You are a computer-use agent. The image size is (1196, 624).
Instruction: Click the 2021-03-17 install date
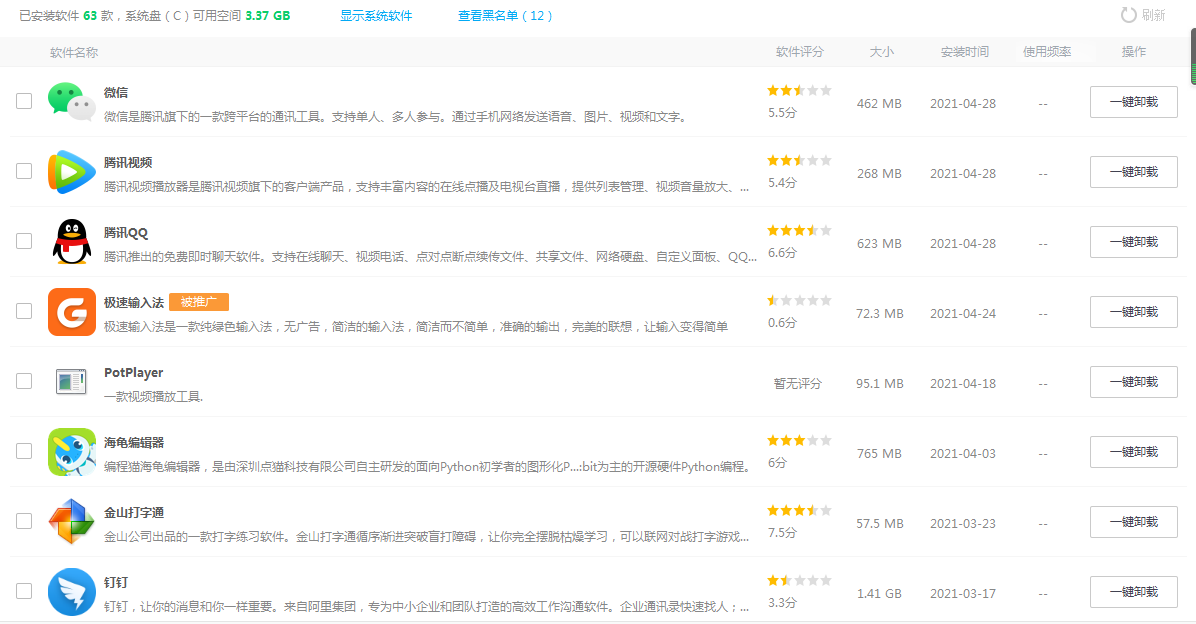tap(963, 593)
